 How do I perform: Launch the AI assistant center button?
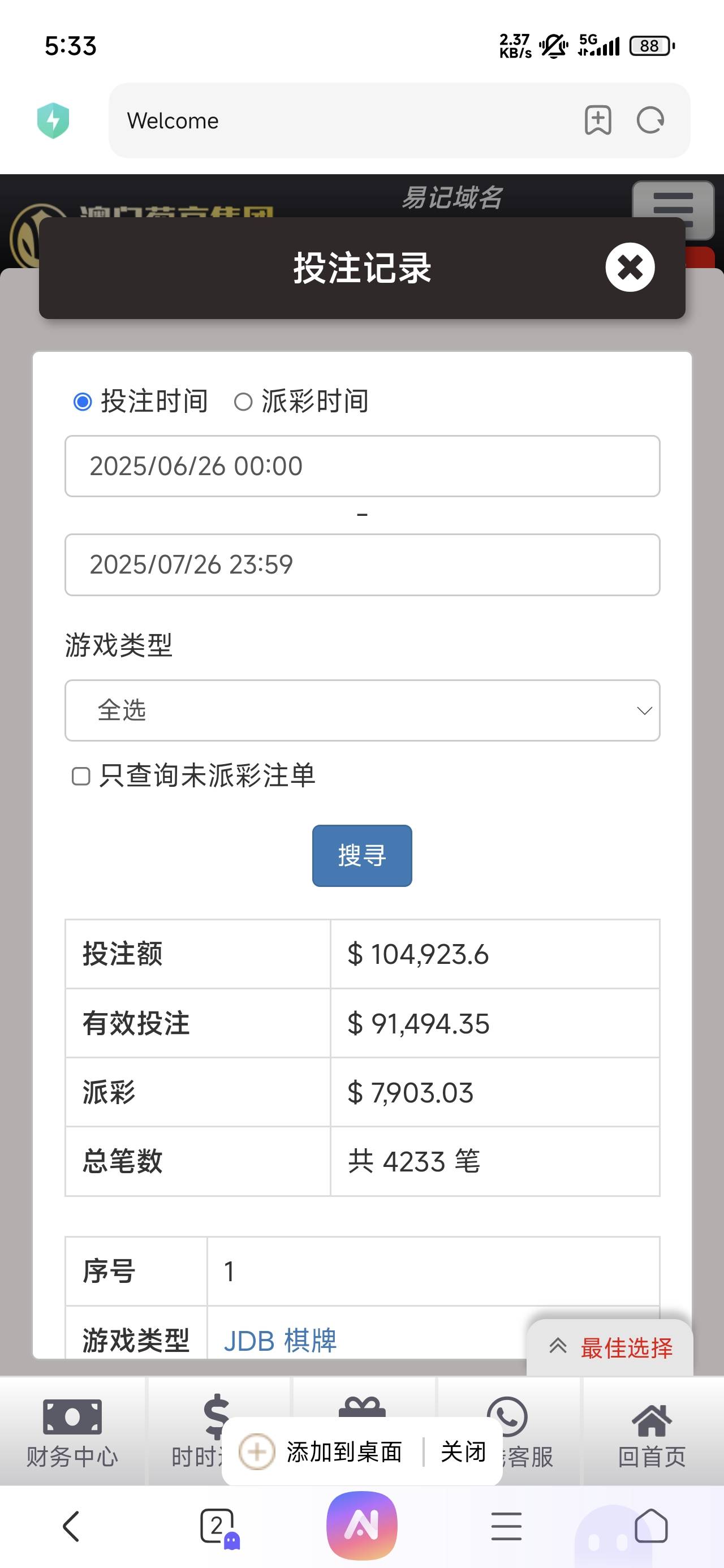361,1527
